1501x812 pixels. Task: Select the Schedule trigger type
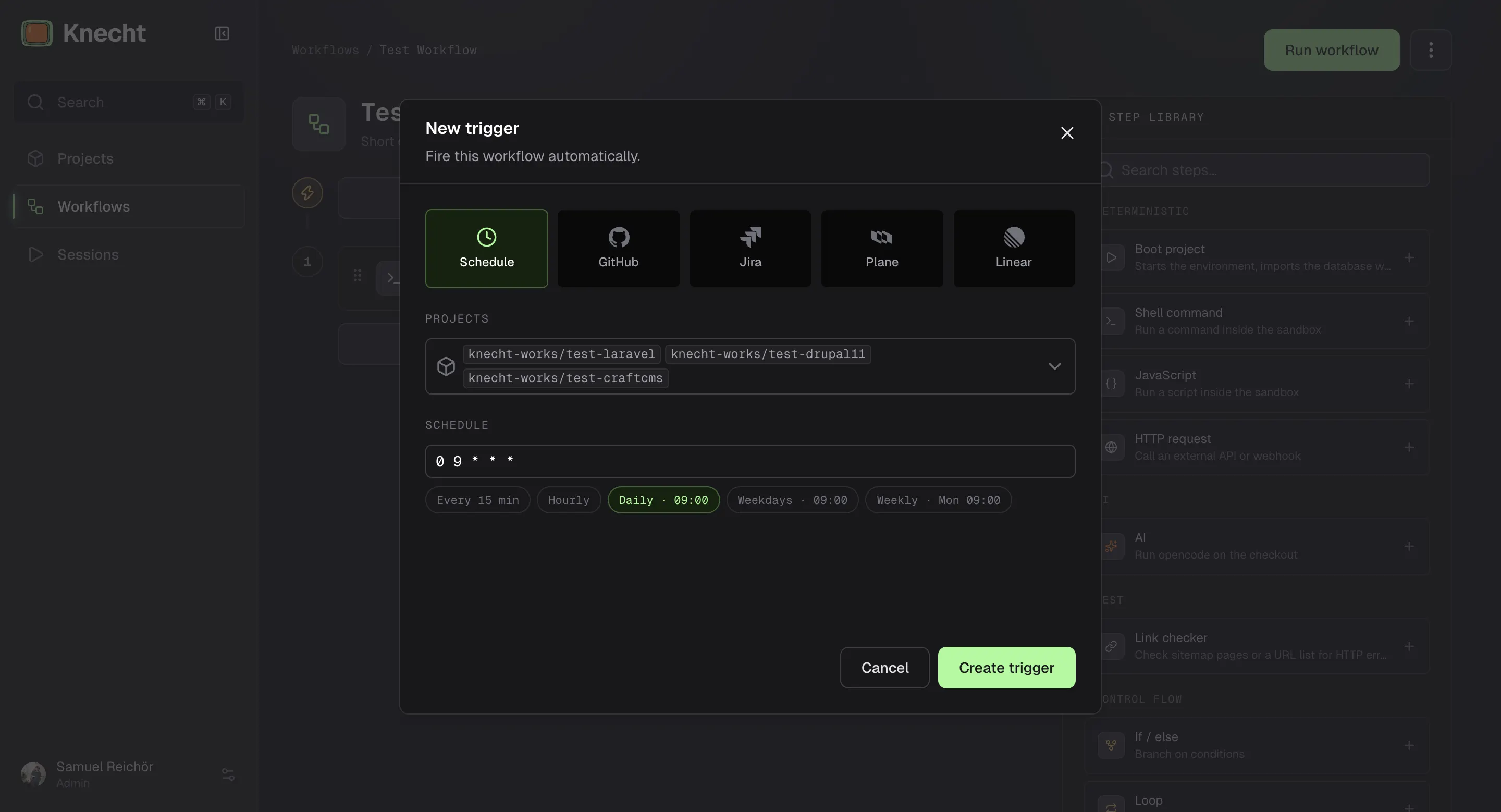pos(487,248)
